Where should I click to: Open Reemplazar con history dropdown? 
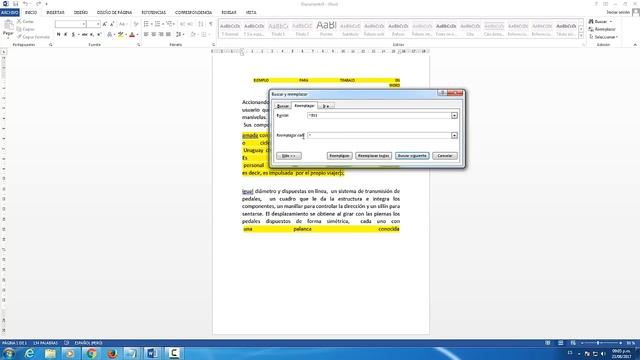(454, 136)
